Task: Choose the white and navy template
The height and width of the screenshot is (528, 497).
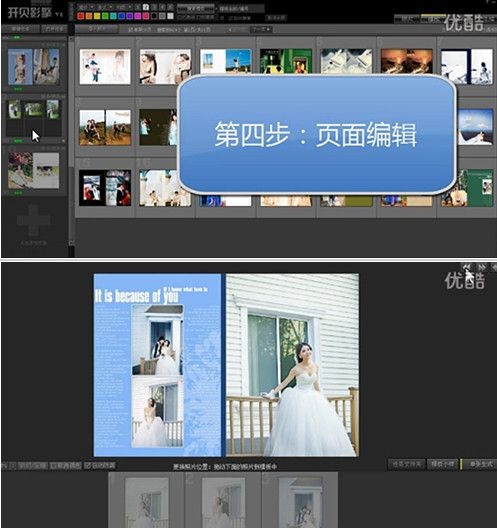Action: tap(467, 66)
